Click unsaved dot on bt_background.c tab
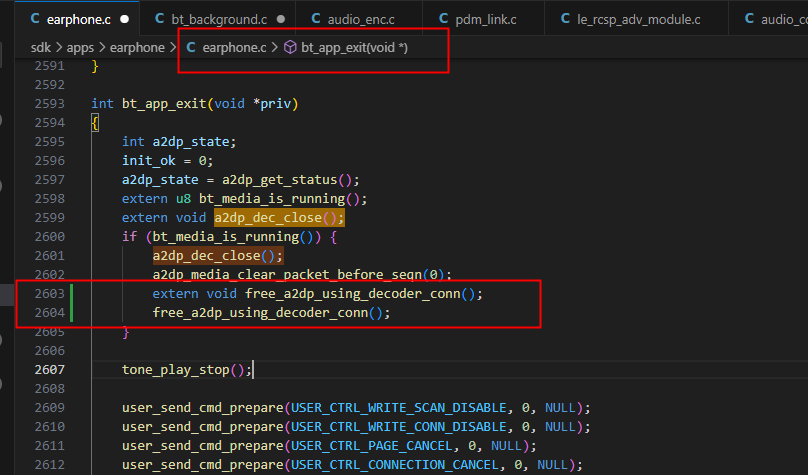The width and height of the screenshot is (808, 475). [x=281, y=19]
